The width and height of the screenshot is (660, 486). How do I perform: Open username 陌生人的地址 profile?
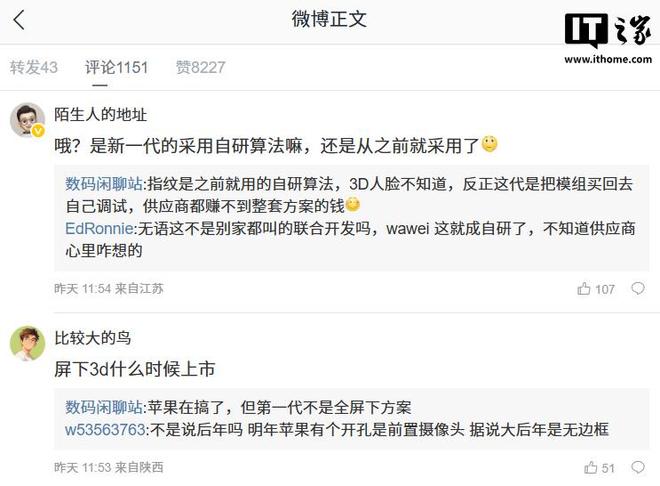click(101, 114)
